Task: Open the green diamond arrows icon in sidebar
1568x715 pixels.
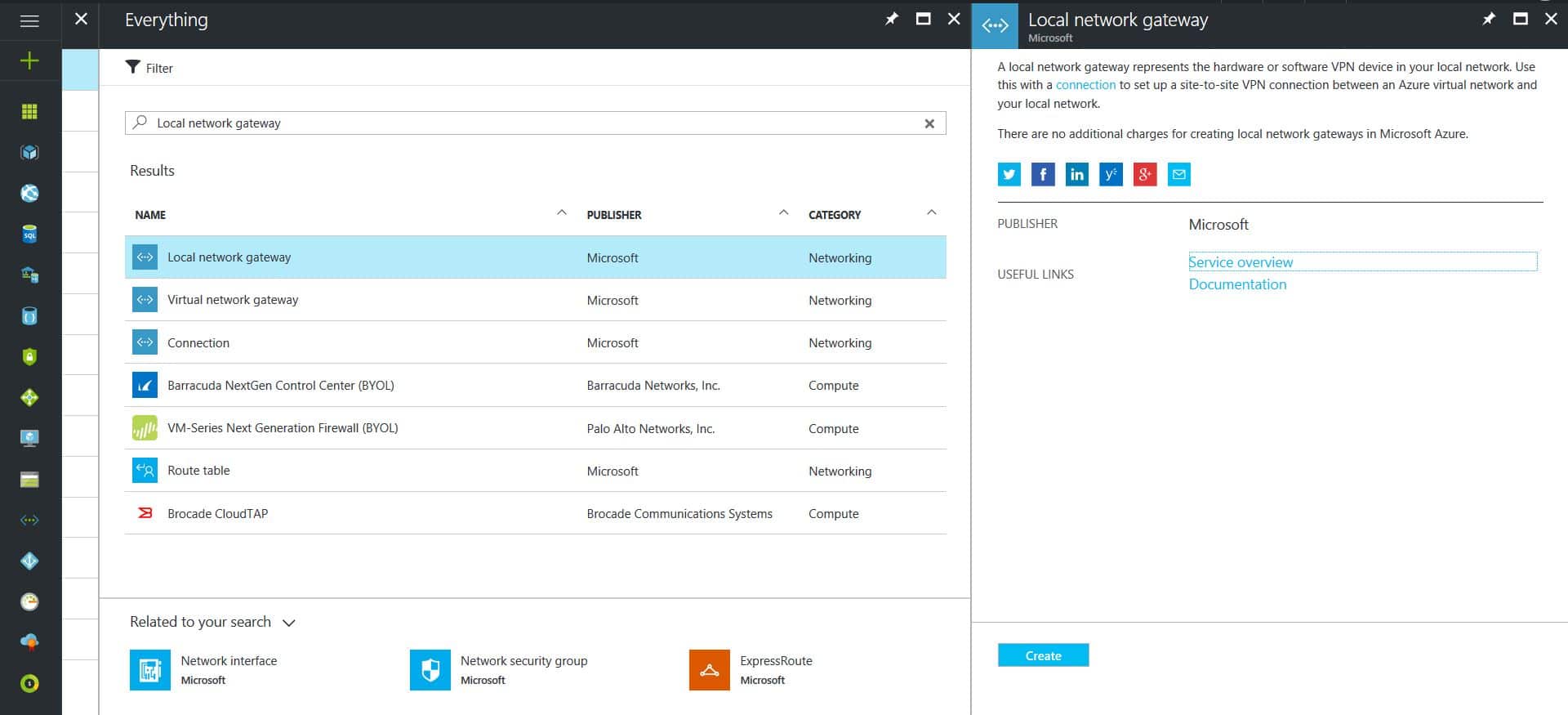Action: pyautogui.click(x=29, y=397)
